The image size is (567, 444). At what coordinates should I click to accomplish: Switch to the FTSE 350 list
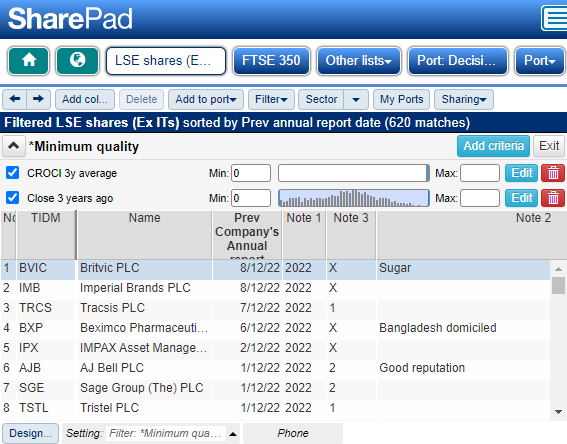(271, 61)
